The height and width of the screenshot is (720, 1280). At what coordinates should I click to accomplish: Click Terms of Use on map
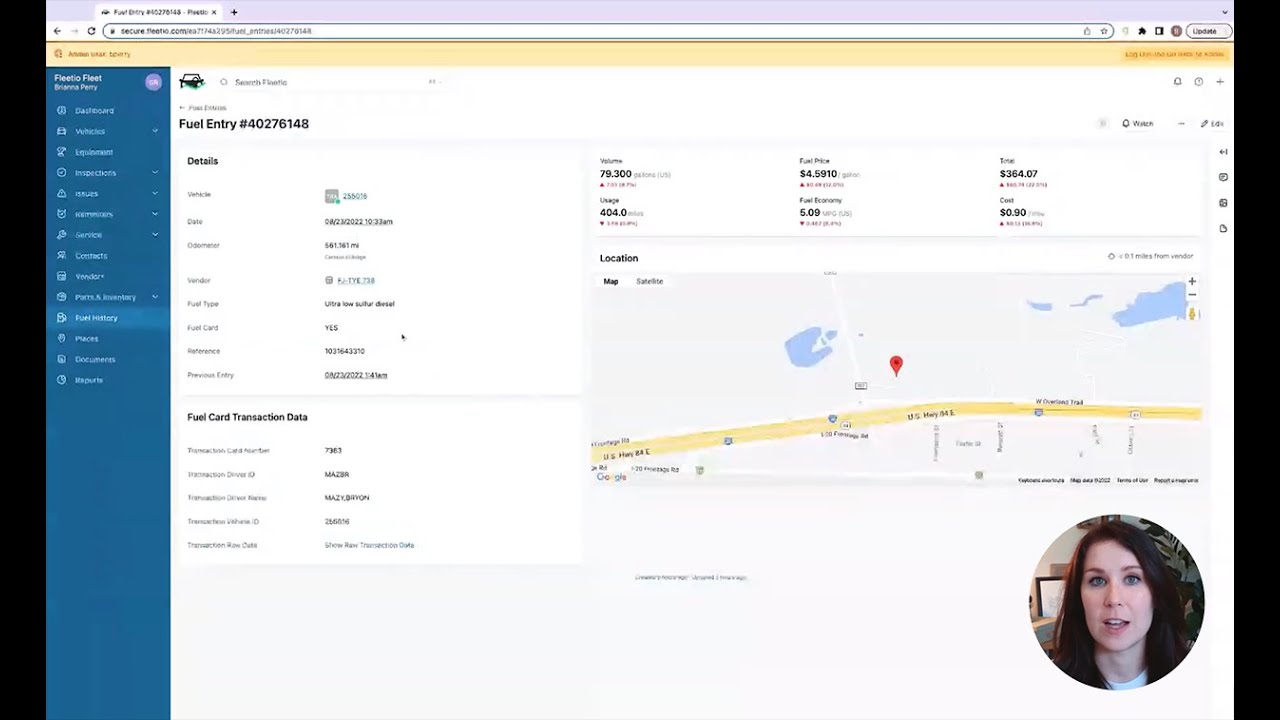tap(1132, 480)
